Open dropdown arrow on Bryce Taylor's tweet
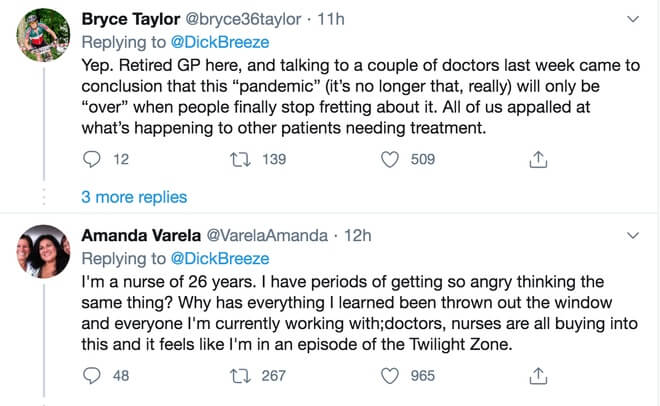This screenshot has width=660, height=406. click(632, 19)
